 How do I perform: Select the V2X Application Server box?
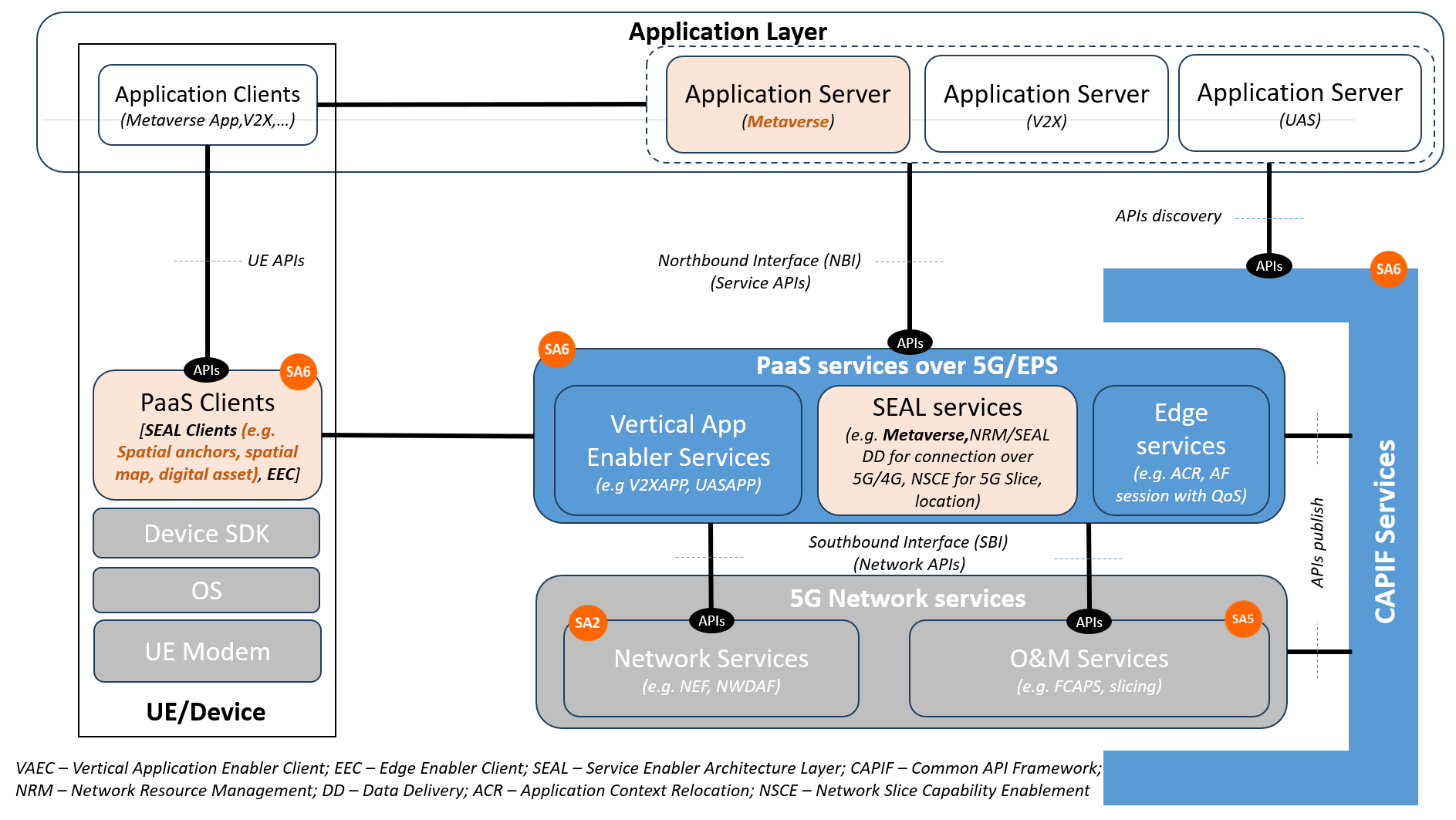(x=1046, y=105)
